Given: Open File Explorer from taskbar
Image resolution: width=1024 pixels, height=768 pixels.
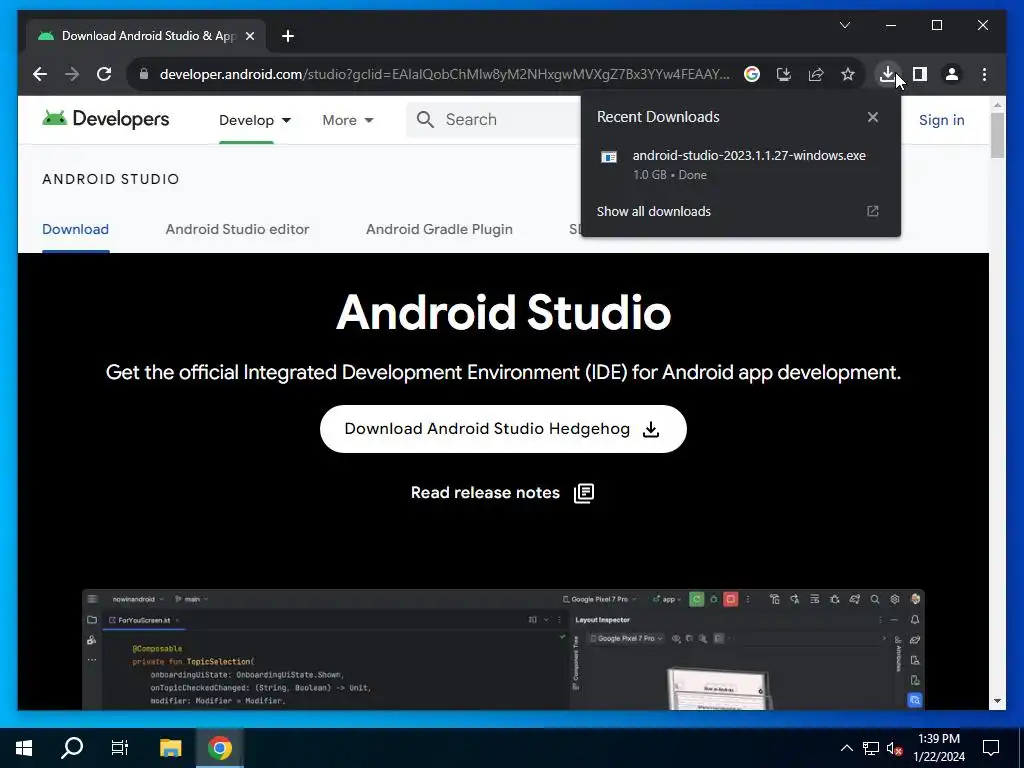Looking at the screenshot, I should (x=170, y=748).
